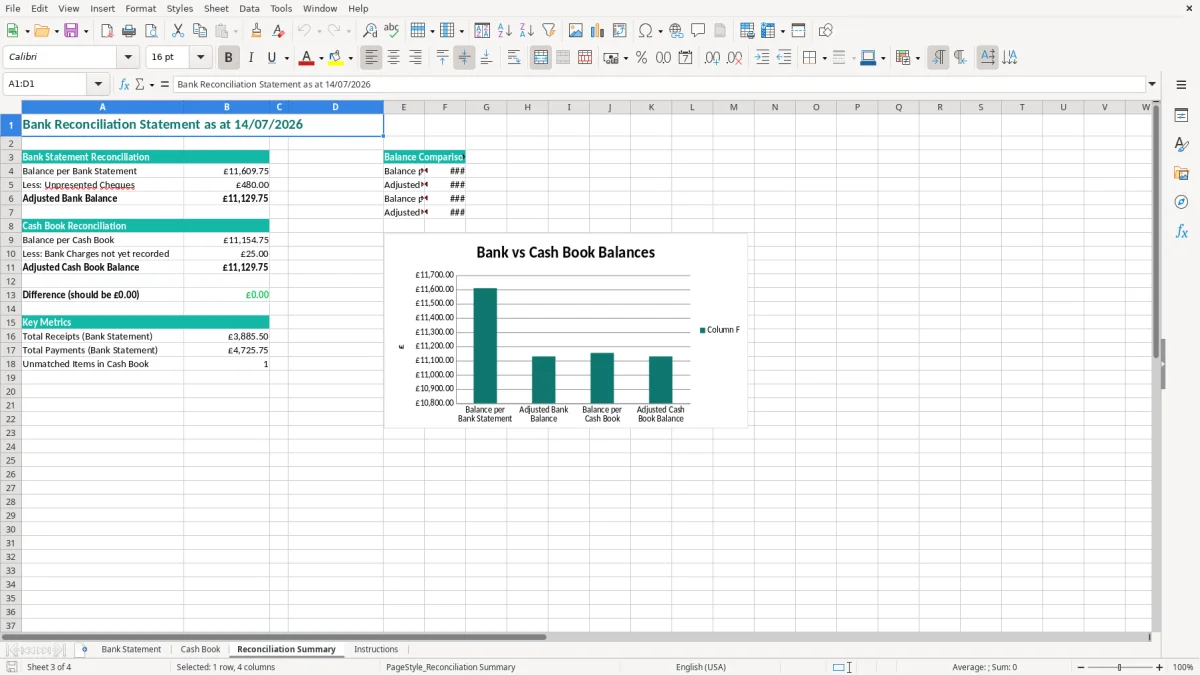Adjust the zoom slider handle

point(1119,667)
